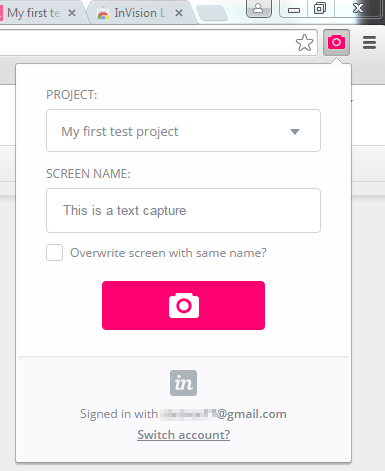Image resolution: width=385 pixels, height=471 pixels.
Task: Expand the Project dropdown arrow
Action: pyautogui.click(x=295, y=132)
